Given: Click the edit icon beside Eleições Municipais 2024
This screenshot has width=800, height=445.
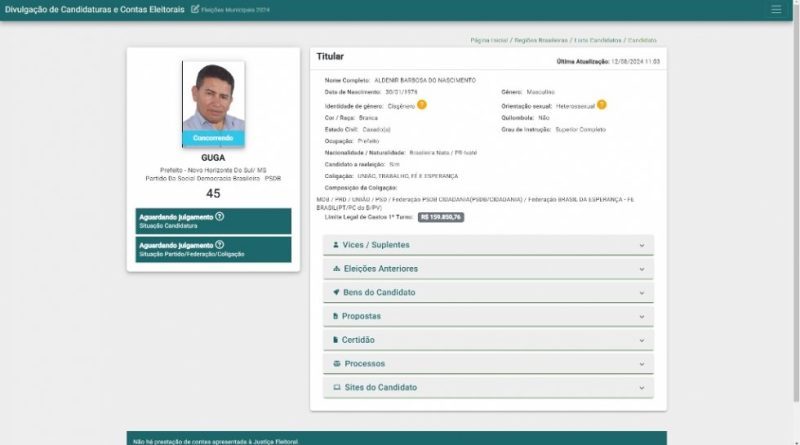Looking at the screenshot, I should coord(195,10).
